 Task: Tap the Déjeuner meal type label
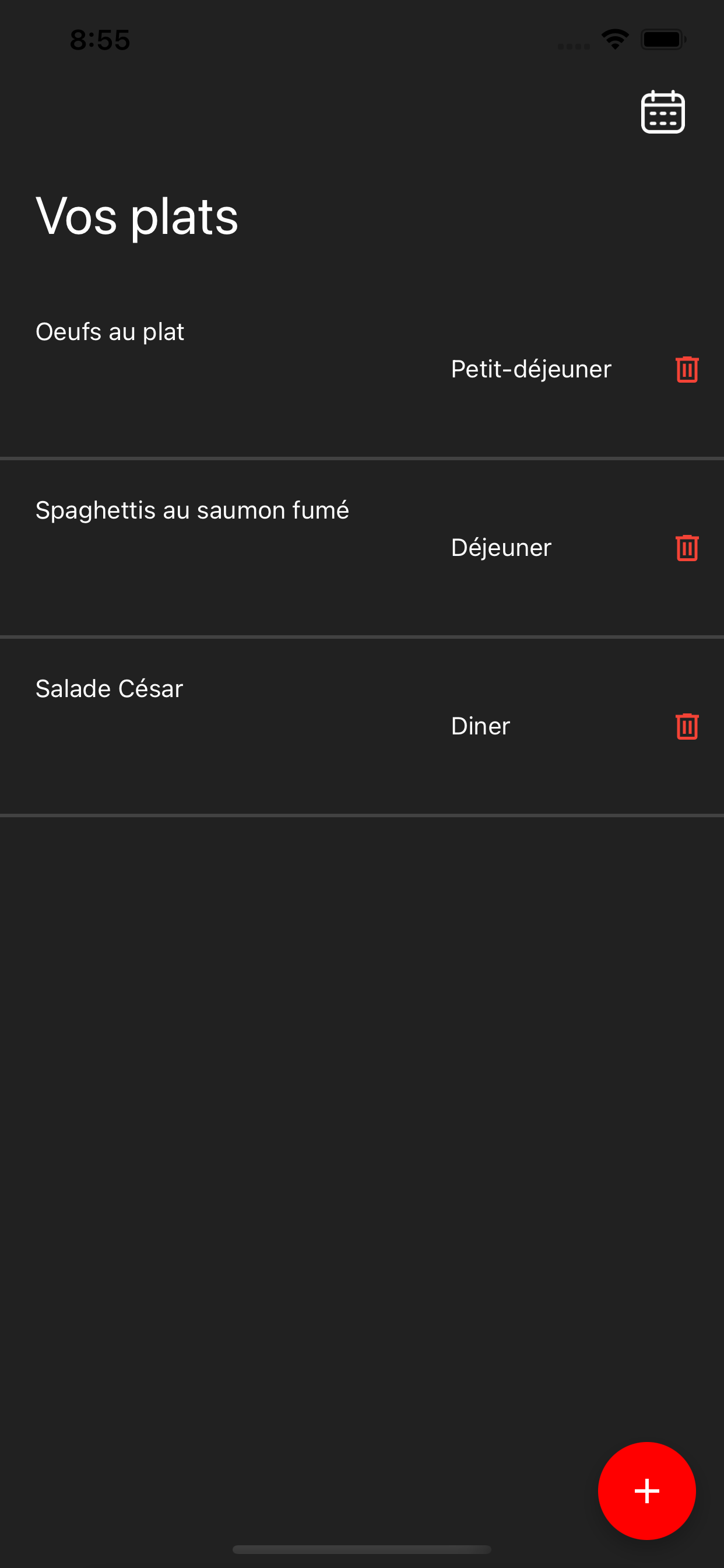point(501,547)
